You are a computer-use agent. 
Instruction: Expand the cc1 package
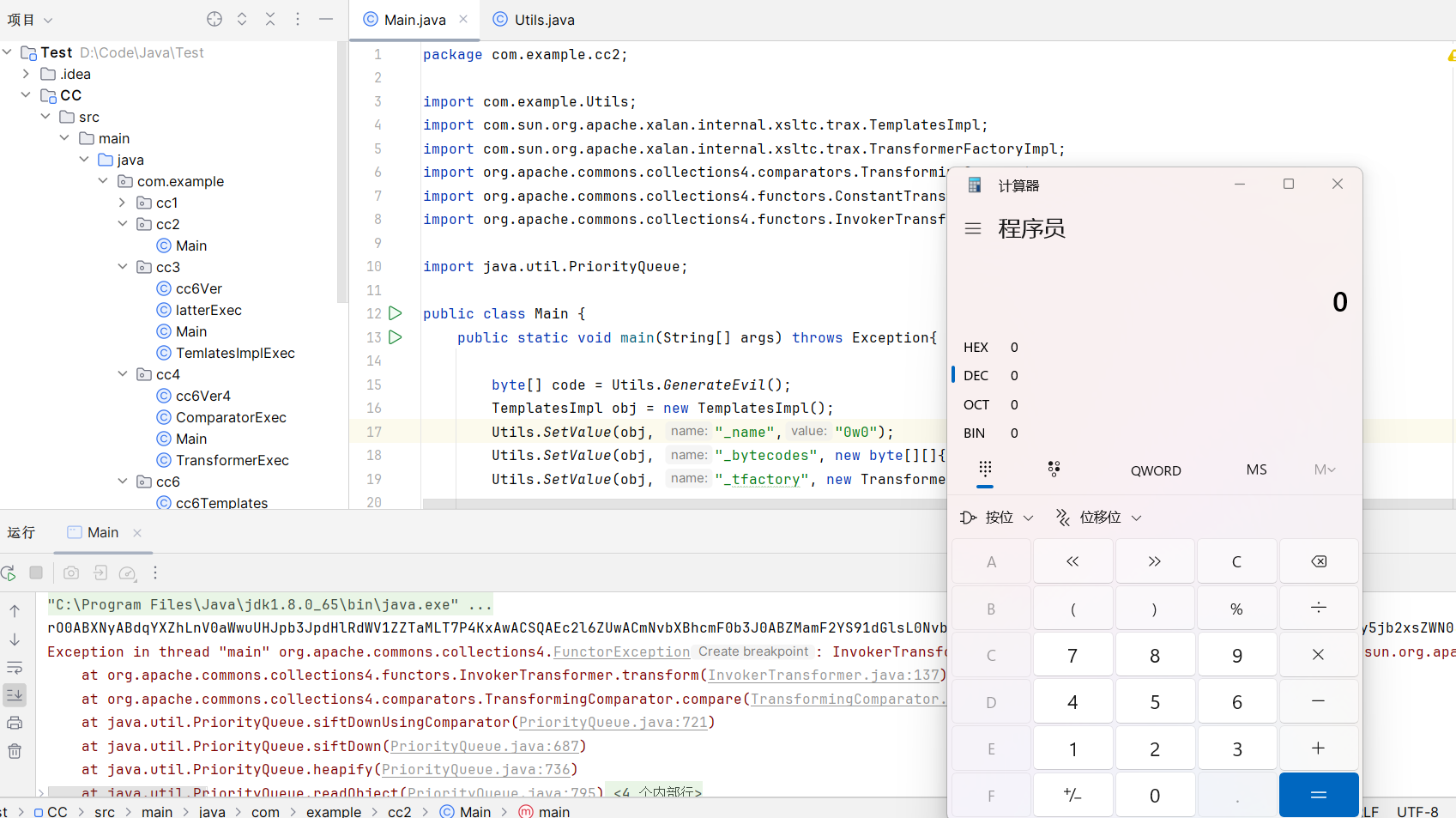pyautogui.click(x=122, y=203)
